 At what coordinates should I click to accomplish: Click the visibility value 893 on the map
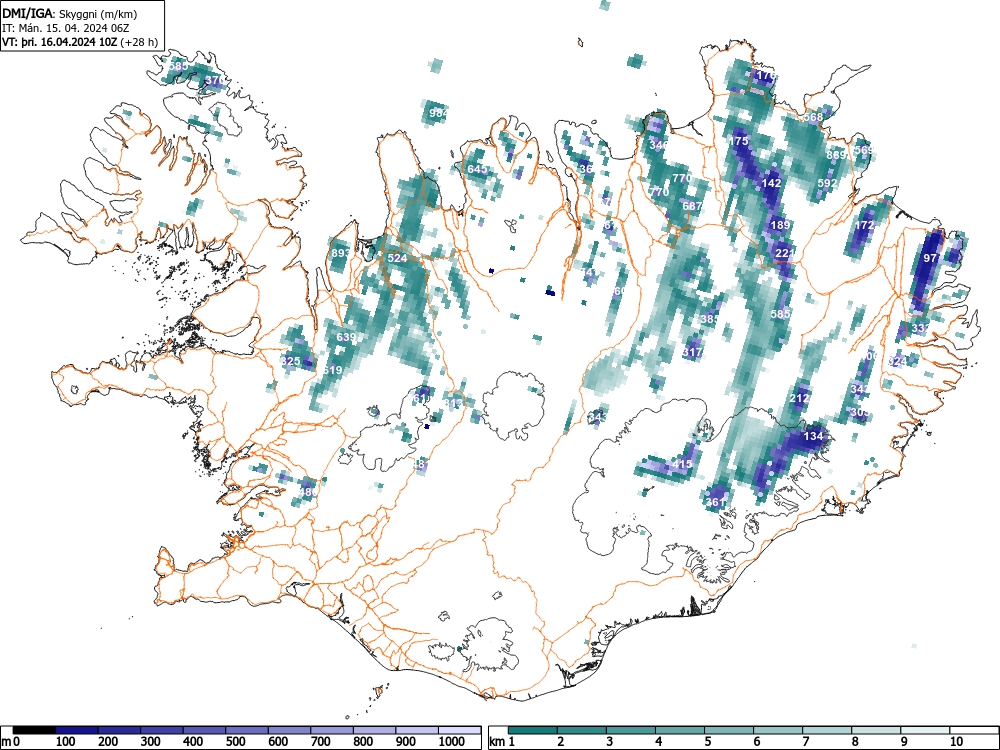click(x=341, y=253)
